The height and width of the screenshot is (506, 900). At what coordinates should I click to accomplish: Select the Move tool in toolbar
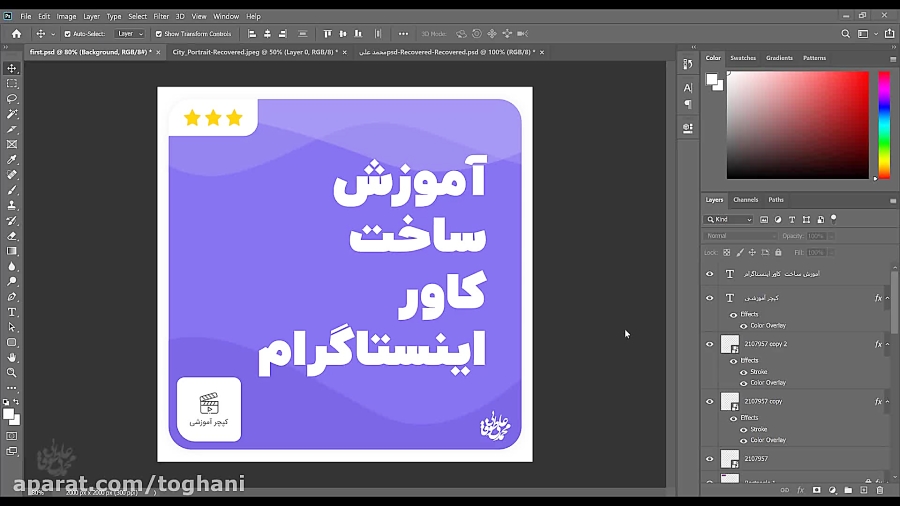[12, 69]
